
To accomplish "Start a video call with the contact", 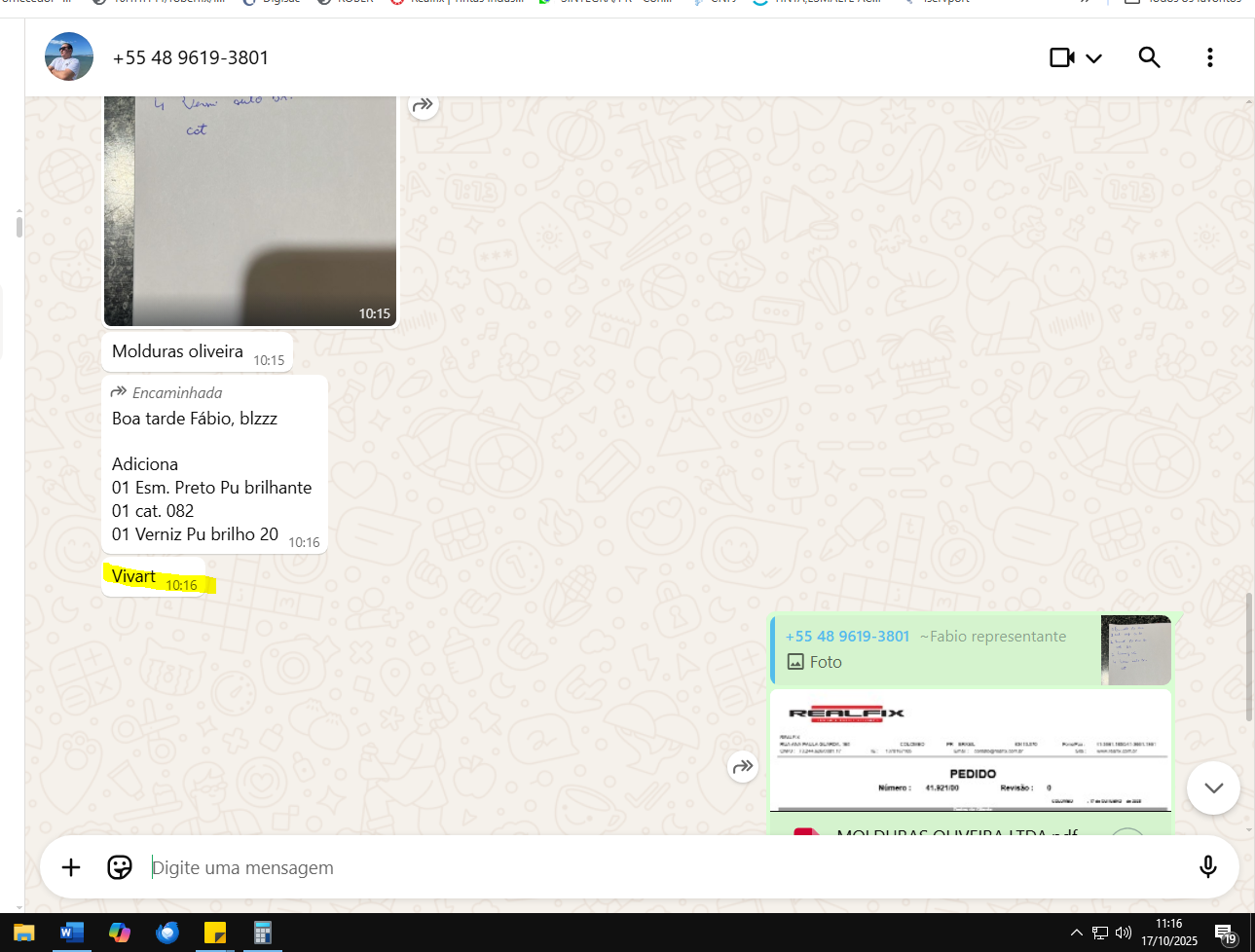I will click(1061, 57).
